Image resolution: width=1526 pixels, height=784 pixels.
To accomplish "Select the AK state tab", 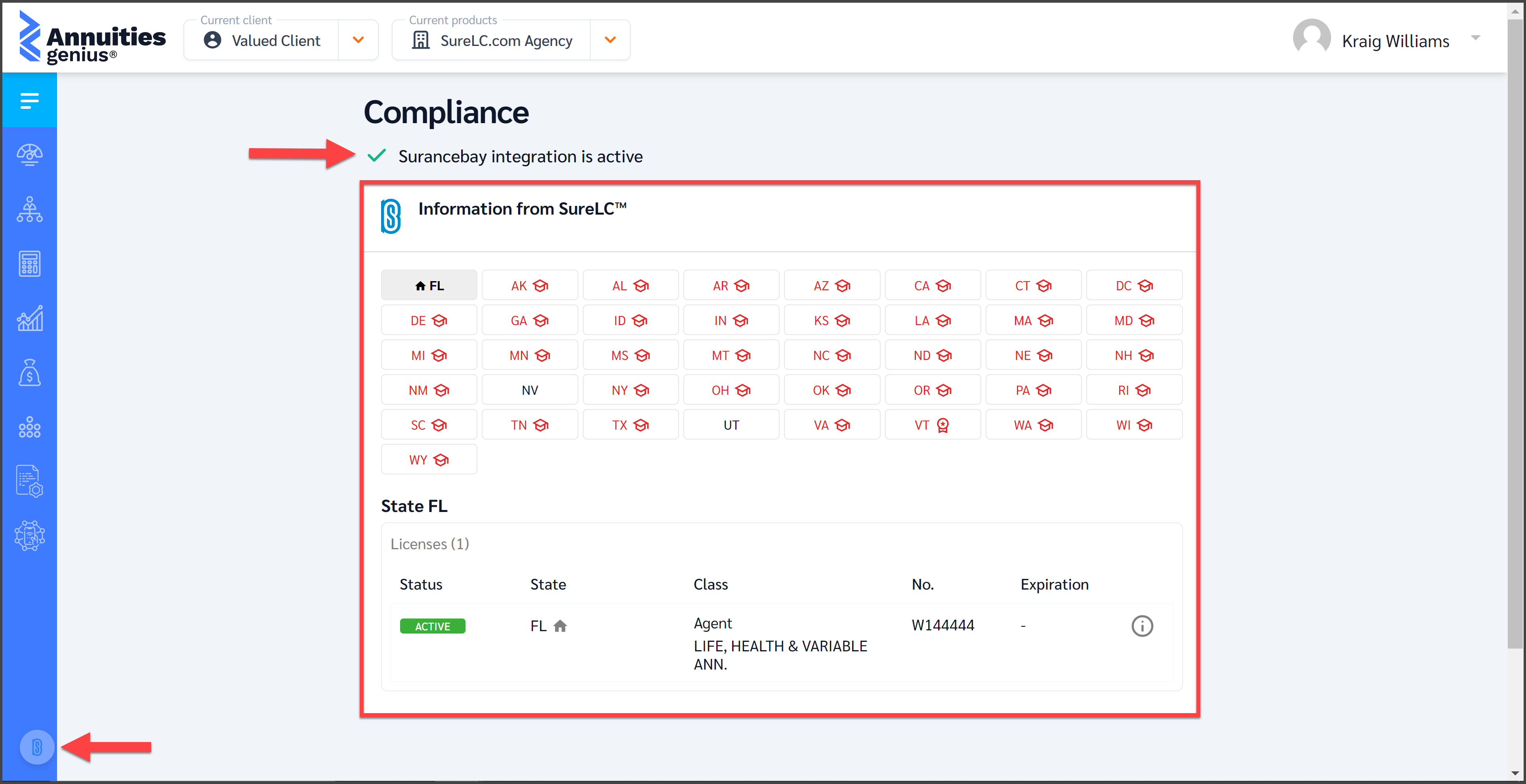I will 530,285.
